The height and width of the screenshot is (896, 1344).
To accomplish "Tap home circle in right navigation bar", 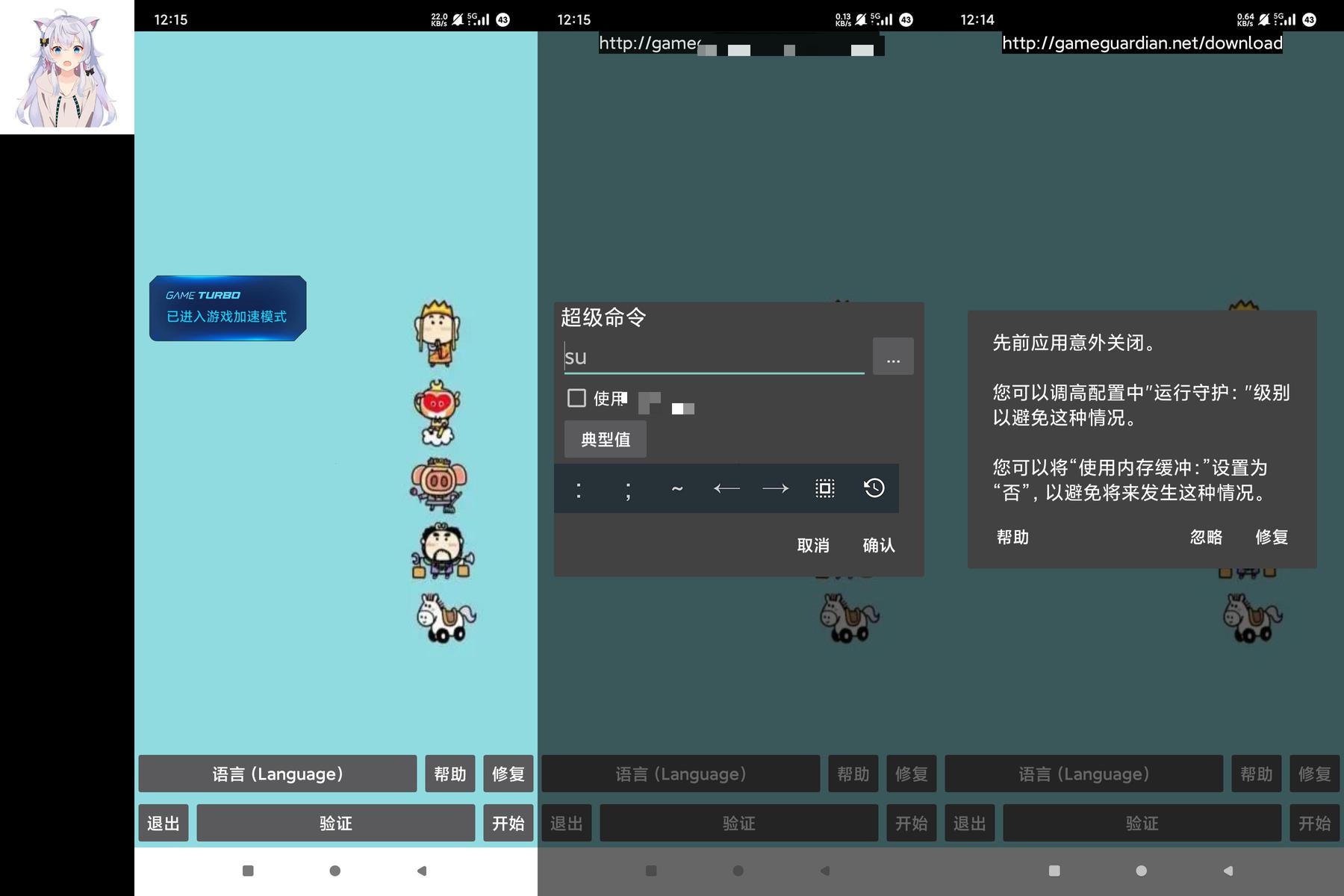I will tap(1142, 871).
